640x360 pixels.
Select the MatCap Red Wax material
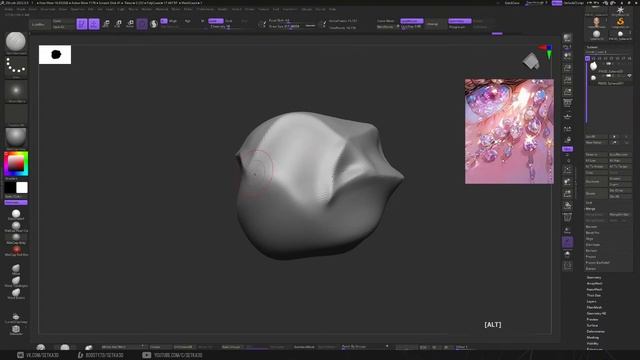click(x=16, y=249)
